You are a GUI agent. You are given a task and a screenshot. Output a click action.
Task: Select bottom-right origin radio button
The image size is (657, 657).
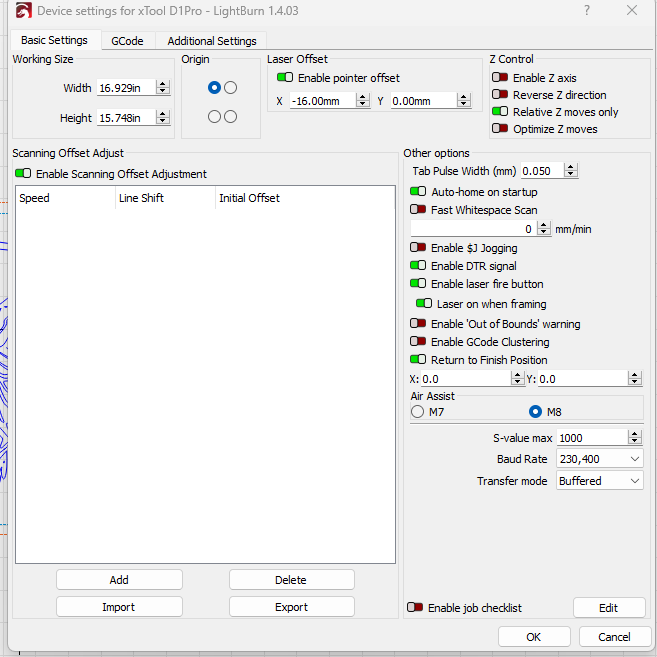(230, 116)
